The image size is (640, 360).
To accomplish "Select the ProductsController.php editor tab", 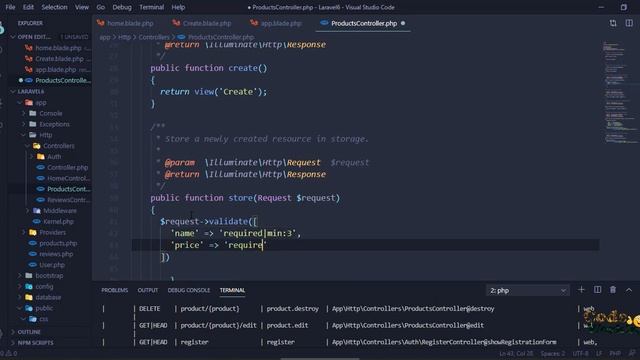I will point(363,23).
